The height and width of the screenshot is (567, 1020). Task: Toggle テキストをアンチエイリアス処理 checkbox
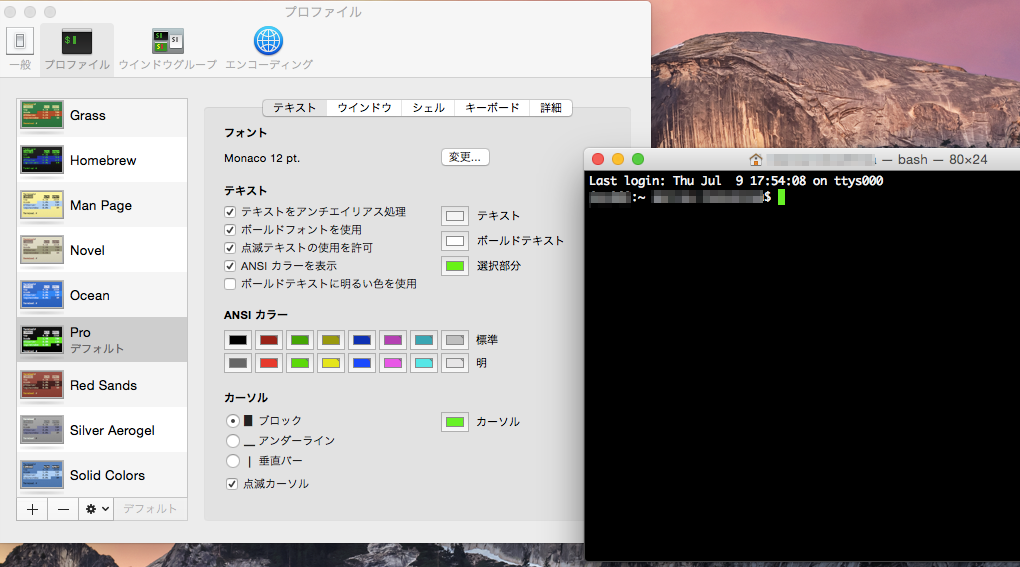[230, 212]
